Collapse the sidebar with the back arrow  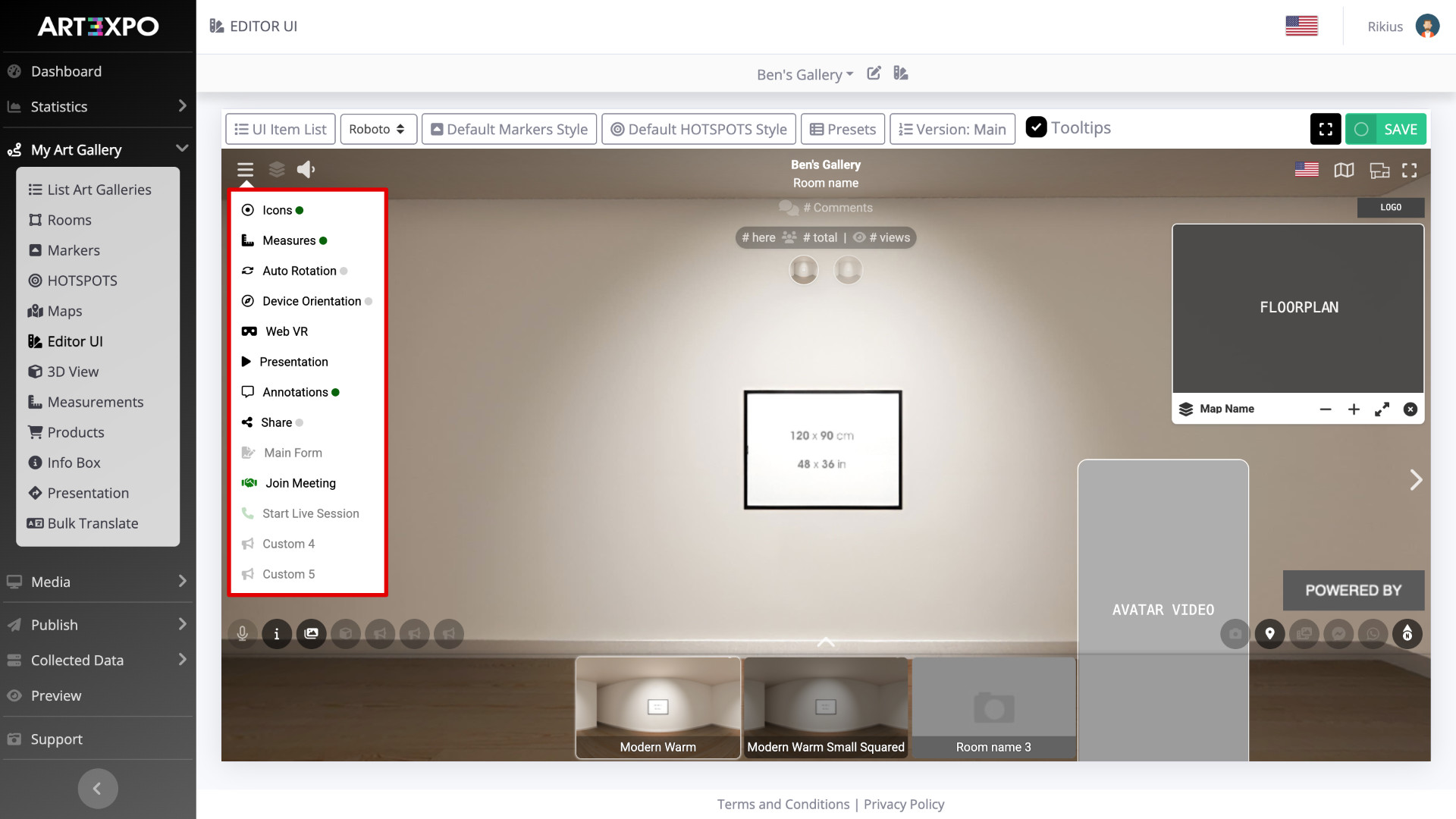tap(98, 789)
